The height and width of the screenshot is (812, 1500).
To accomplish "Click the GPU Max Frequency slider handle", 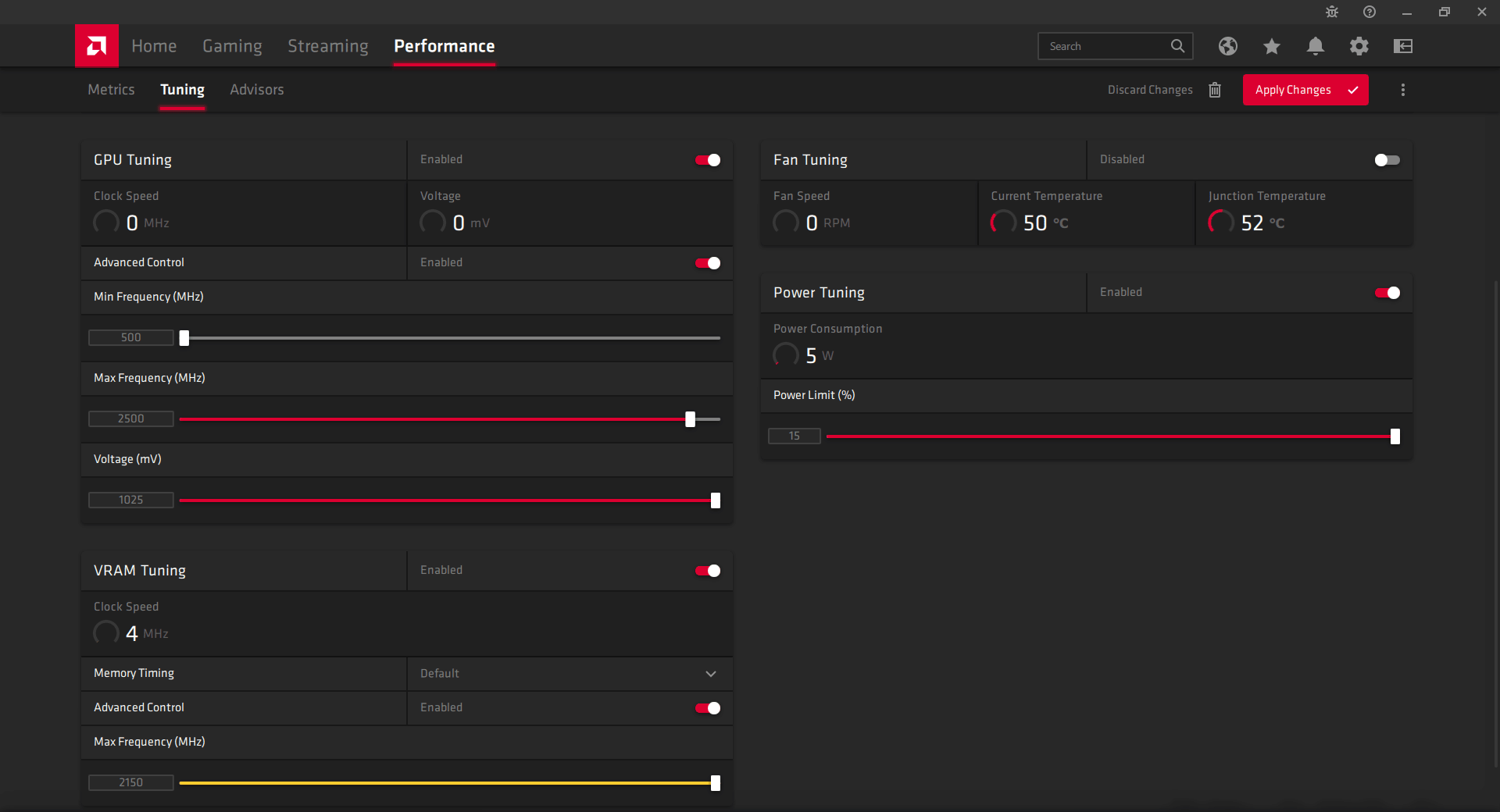I will coord(690,419).
